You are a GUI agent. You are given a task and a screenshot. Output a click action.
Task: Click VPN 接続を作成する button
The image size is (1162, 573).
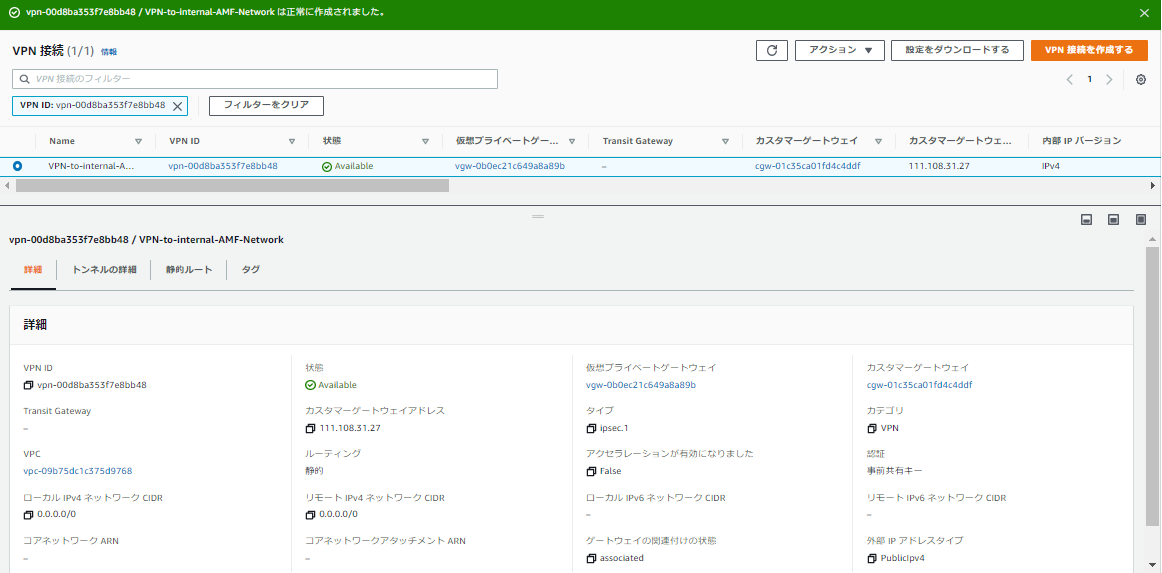1088,50
